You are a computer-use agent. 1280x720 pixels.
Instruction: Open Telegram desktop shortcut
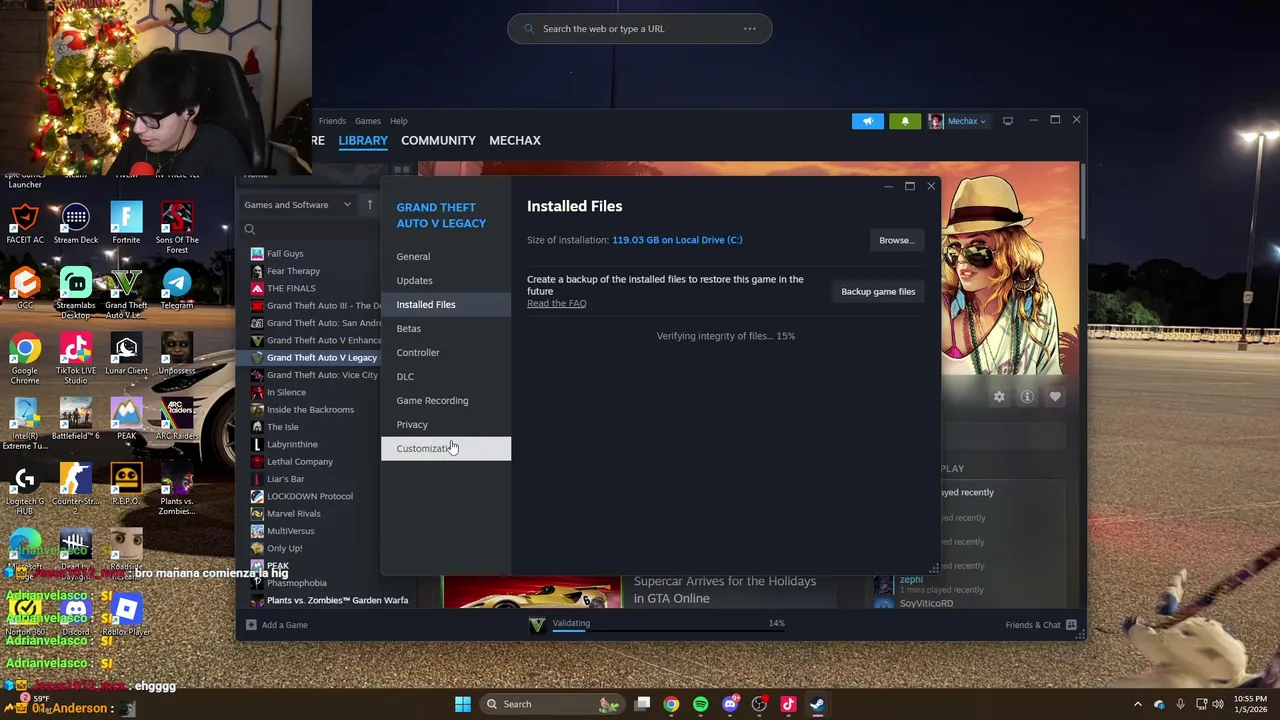[177, 289]
